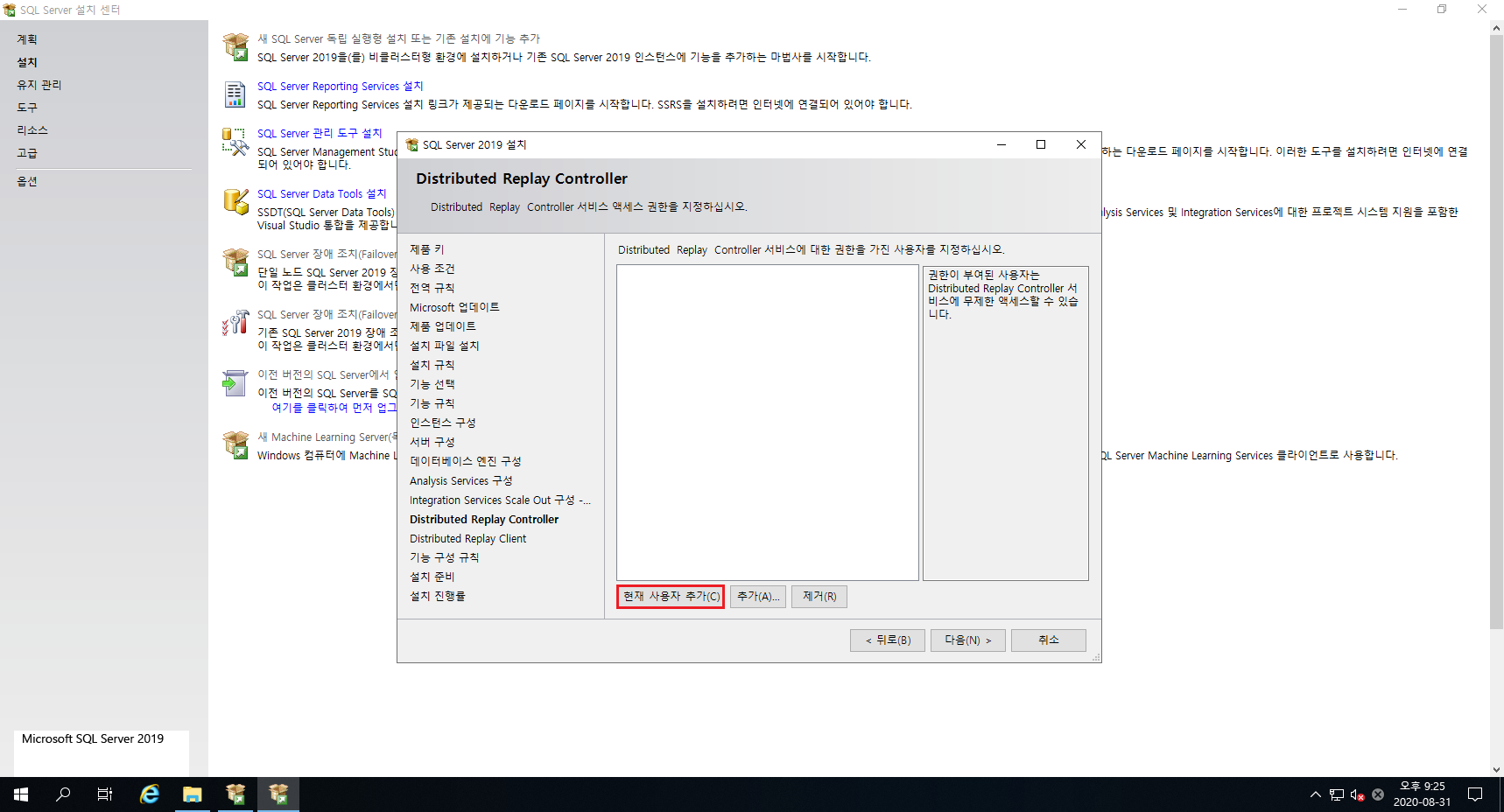Click the 추가(A)... button
1504x812 pixels.
pyautogui.click(x=758, y=597)
